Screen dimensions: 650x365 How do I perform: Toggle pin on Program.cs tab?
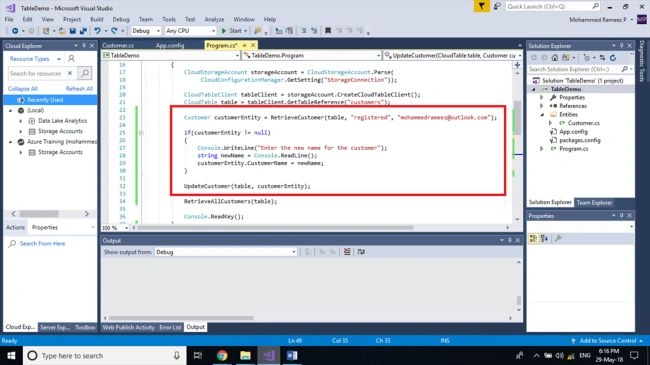click(x=245, y=45)
